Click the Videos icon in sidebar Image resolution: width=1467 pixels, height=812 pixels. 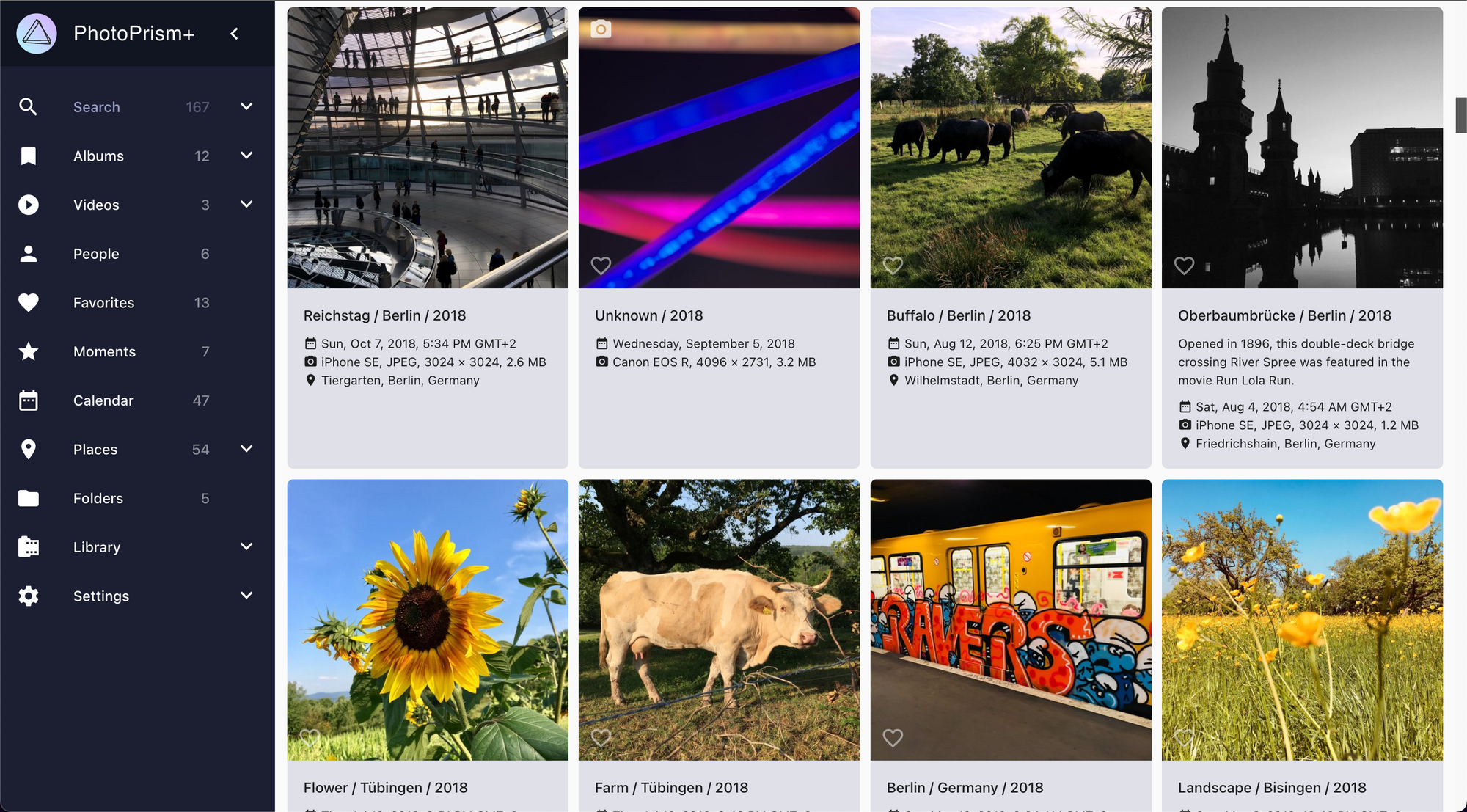(x=29, y=204)
